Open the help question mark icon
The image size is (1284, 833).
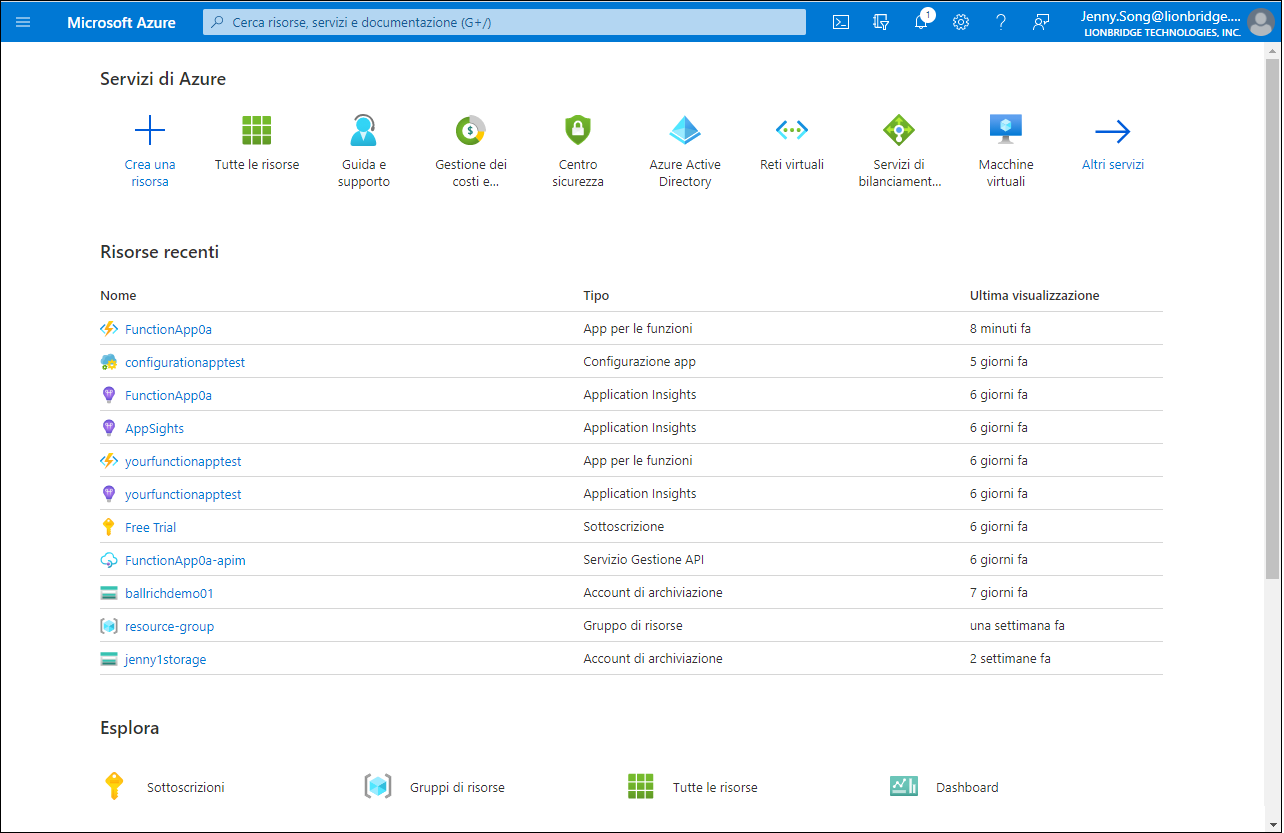point(1001,21)
